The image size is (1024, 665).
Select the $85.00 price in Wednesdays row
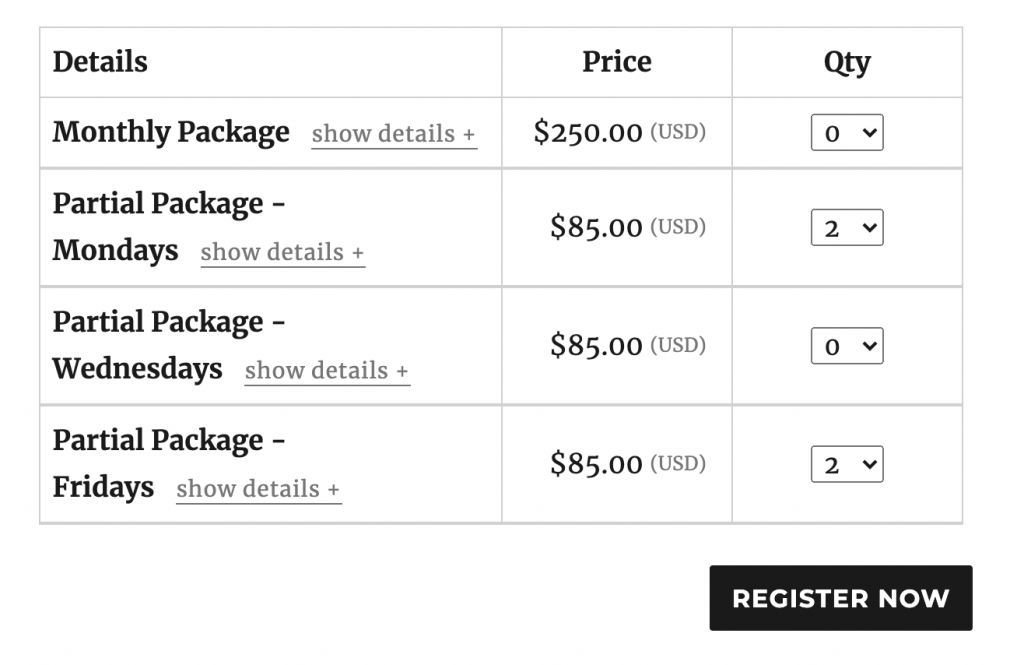[x=596, y=346]
